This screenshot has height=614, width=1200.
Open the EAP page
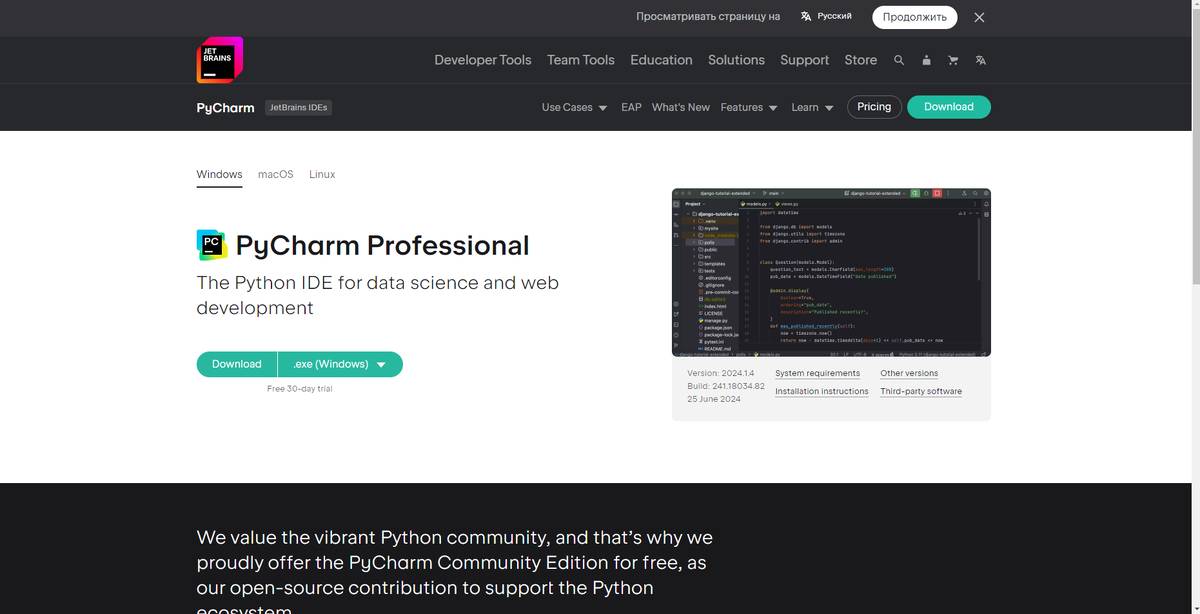click(631, 107)
